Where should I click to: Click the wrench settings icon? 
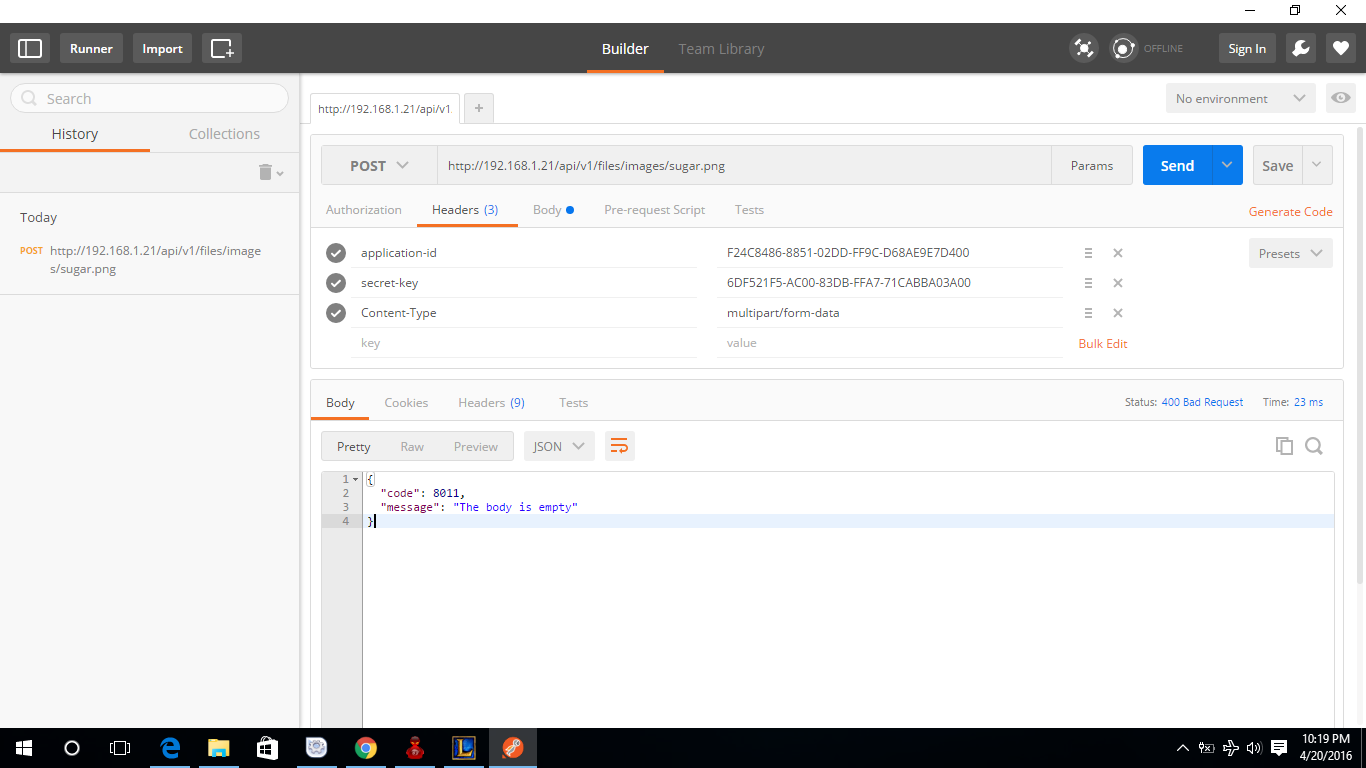(1300, 48)
